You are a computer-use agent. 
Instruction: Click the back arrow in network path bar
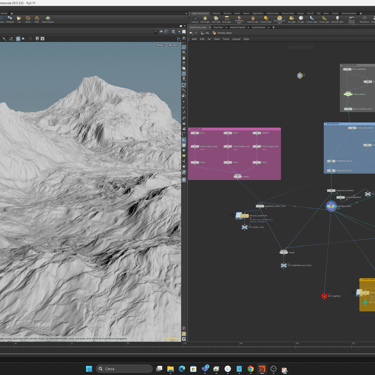(x=191, y=33)
